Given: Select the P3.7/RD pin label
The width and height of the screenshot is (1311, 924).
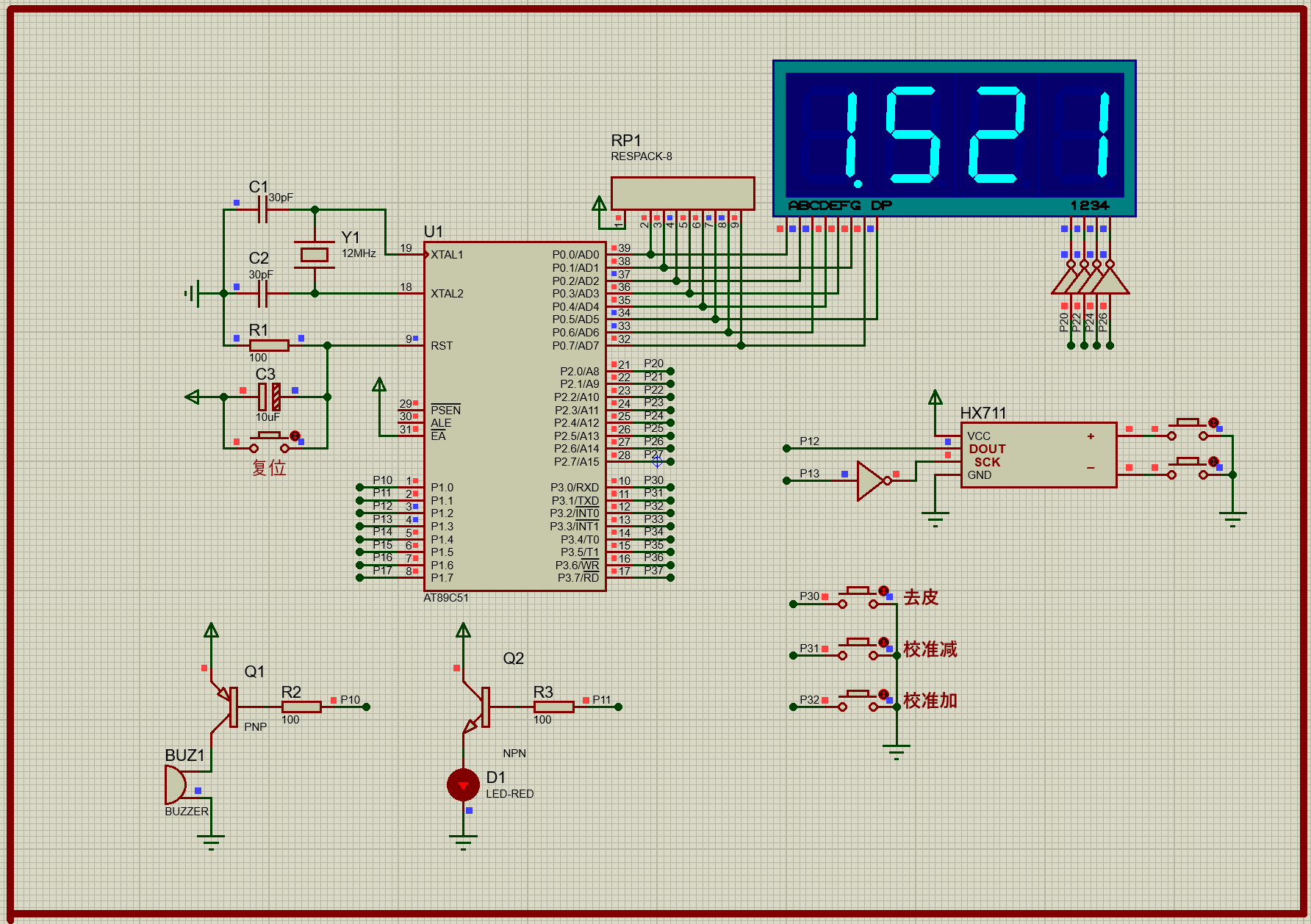Looking at the screenshot, I should tap(578, 578).
